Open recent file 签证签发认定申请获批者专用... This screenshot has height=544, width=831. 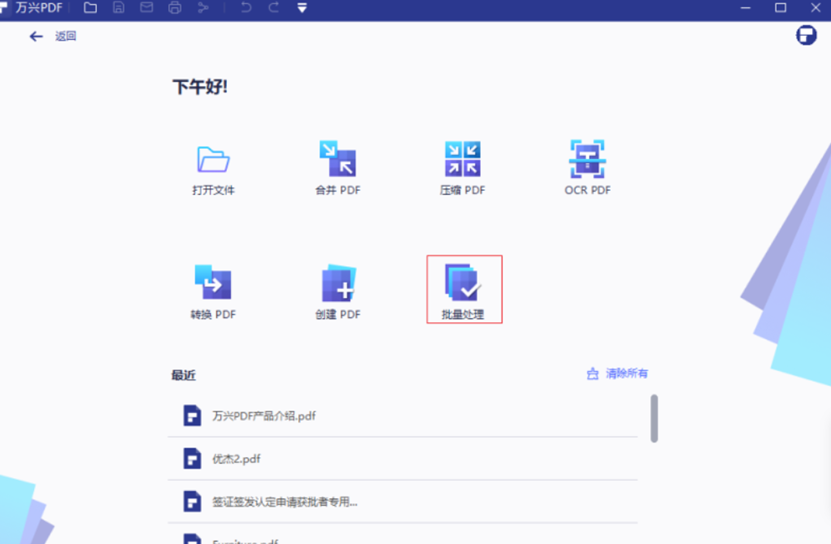[x=403, y=502]
